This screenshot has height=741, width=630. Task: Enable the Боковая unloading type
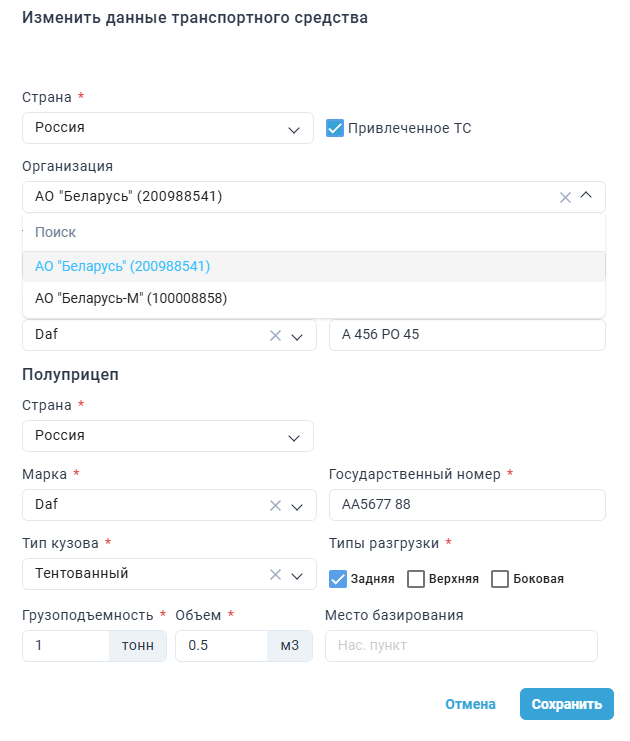pos(500,579)
